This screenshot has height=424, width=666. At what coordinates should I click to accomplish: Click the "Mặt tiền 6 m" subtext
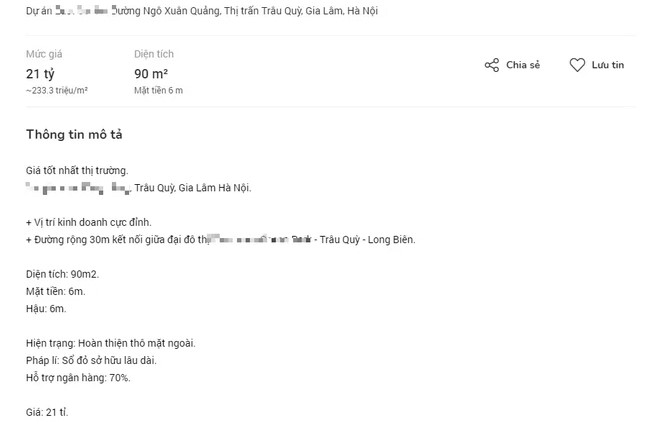click(158, 90)
